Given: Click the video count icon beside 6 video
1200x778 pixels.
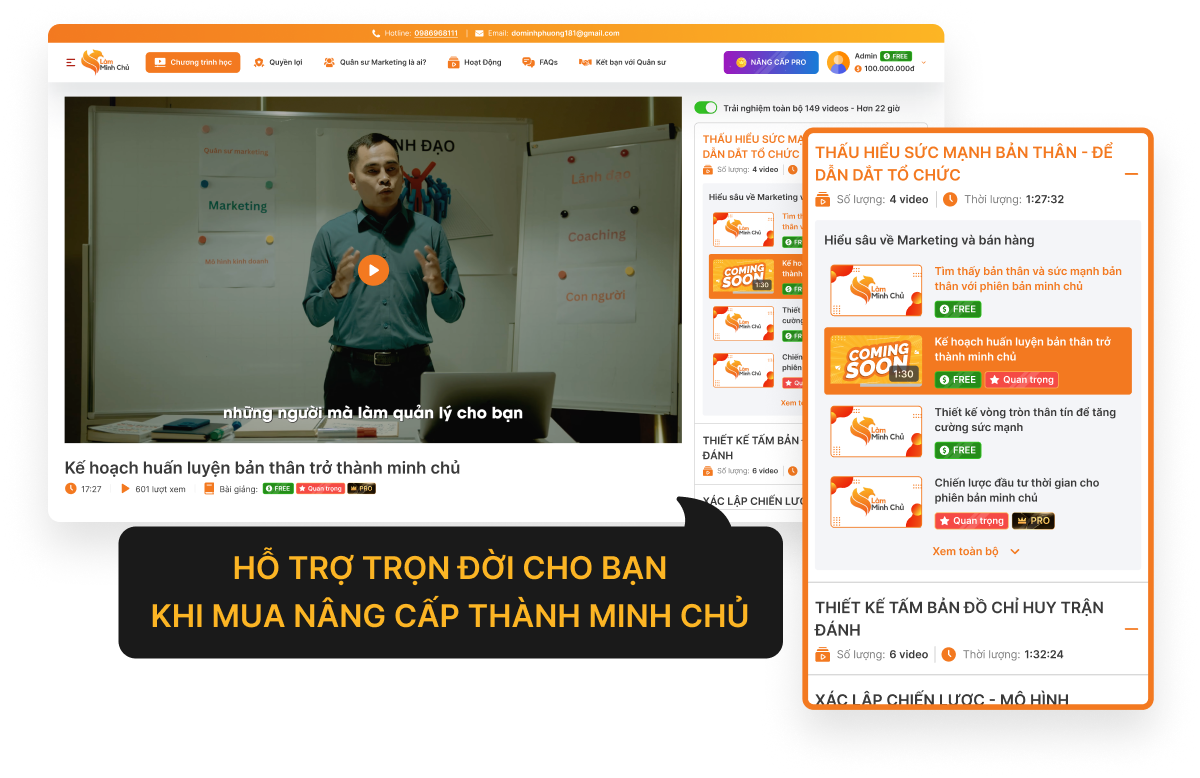Looking at the screenshot, I should 823,654.
